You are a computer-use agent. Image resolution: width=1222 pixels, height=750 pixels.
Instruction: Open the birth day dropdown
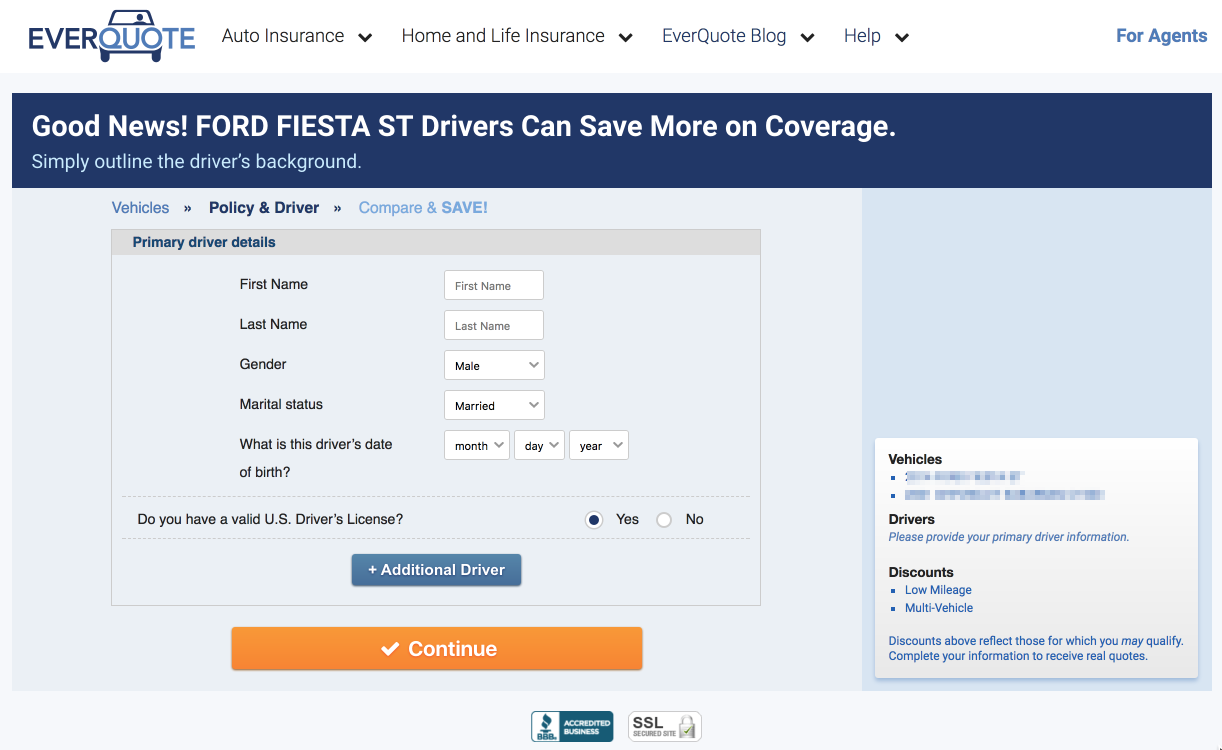tap(540, 445)
